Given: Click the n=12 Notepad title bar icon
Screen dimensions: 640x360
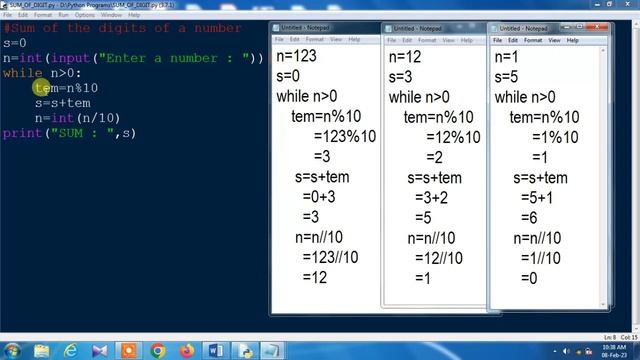Looking at the screenshot, I should click(388, 29).
